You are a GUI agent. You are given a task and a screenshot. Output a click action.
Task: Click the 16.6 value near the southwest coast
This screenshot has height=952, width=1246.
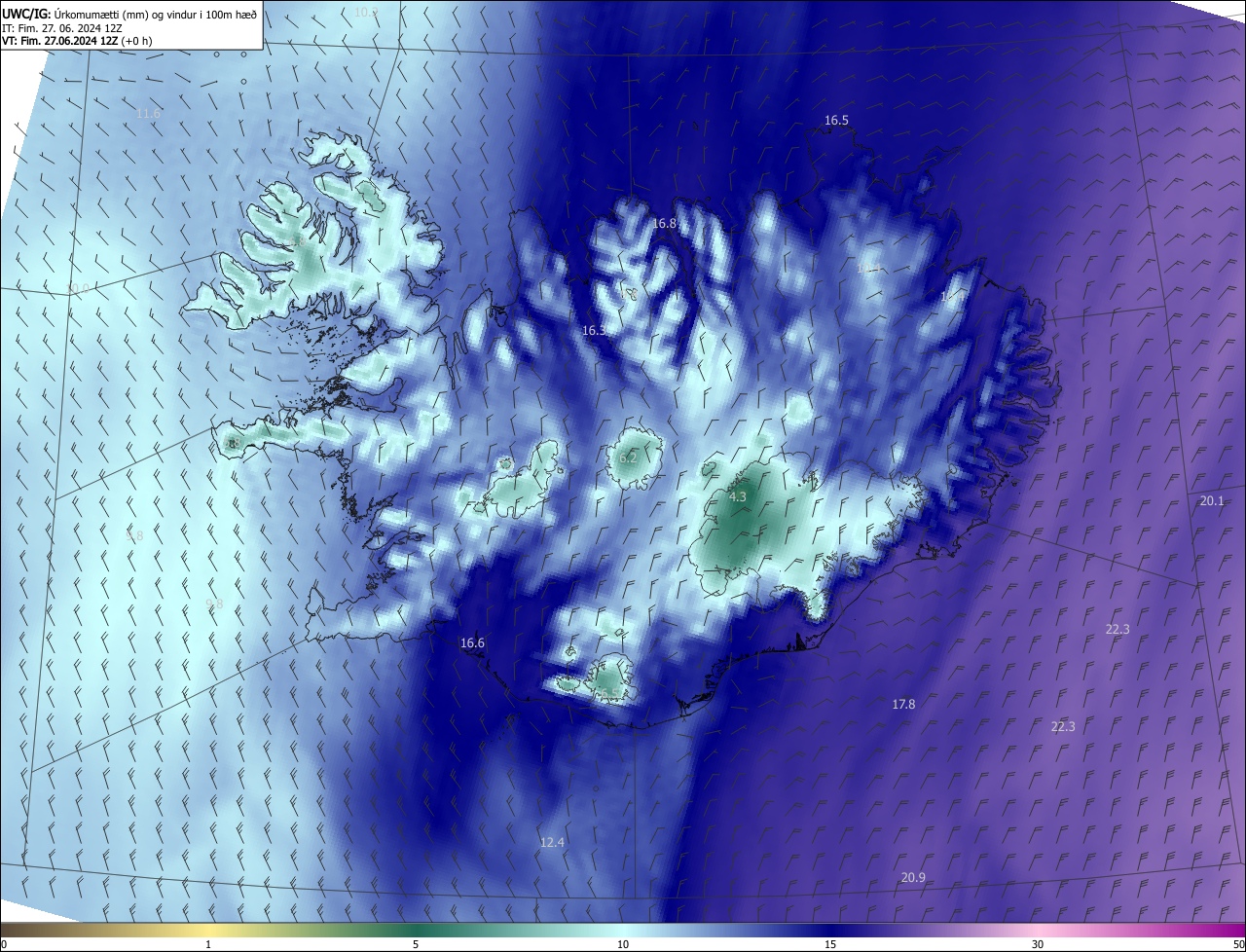(472, 642)
